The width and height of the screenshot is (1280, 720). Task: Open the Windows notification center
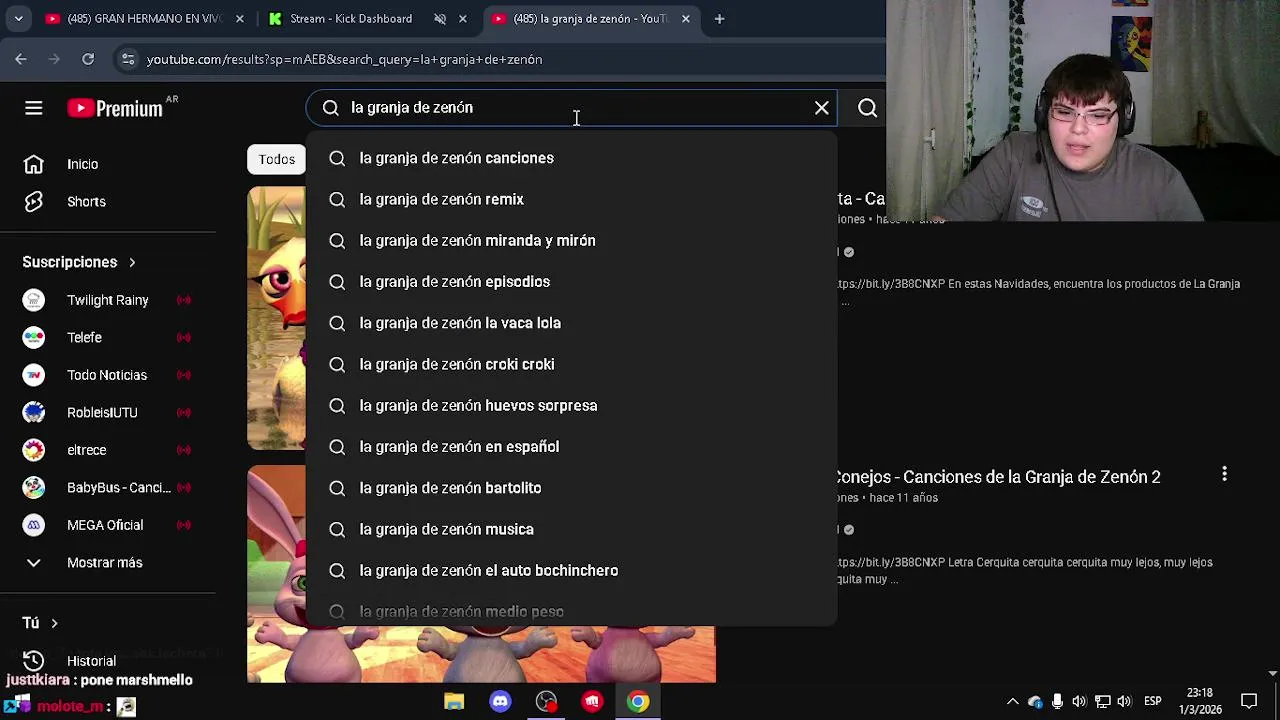[1249, 702]
